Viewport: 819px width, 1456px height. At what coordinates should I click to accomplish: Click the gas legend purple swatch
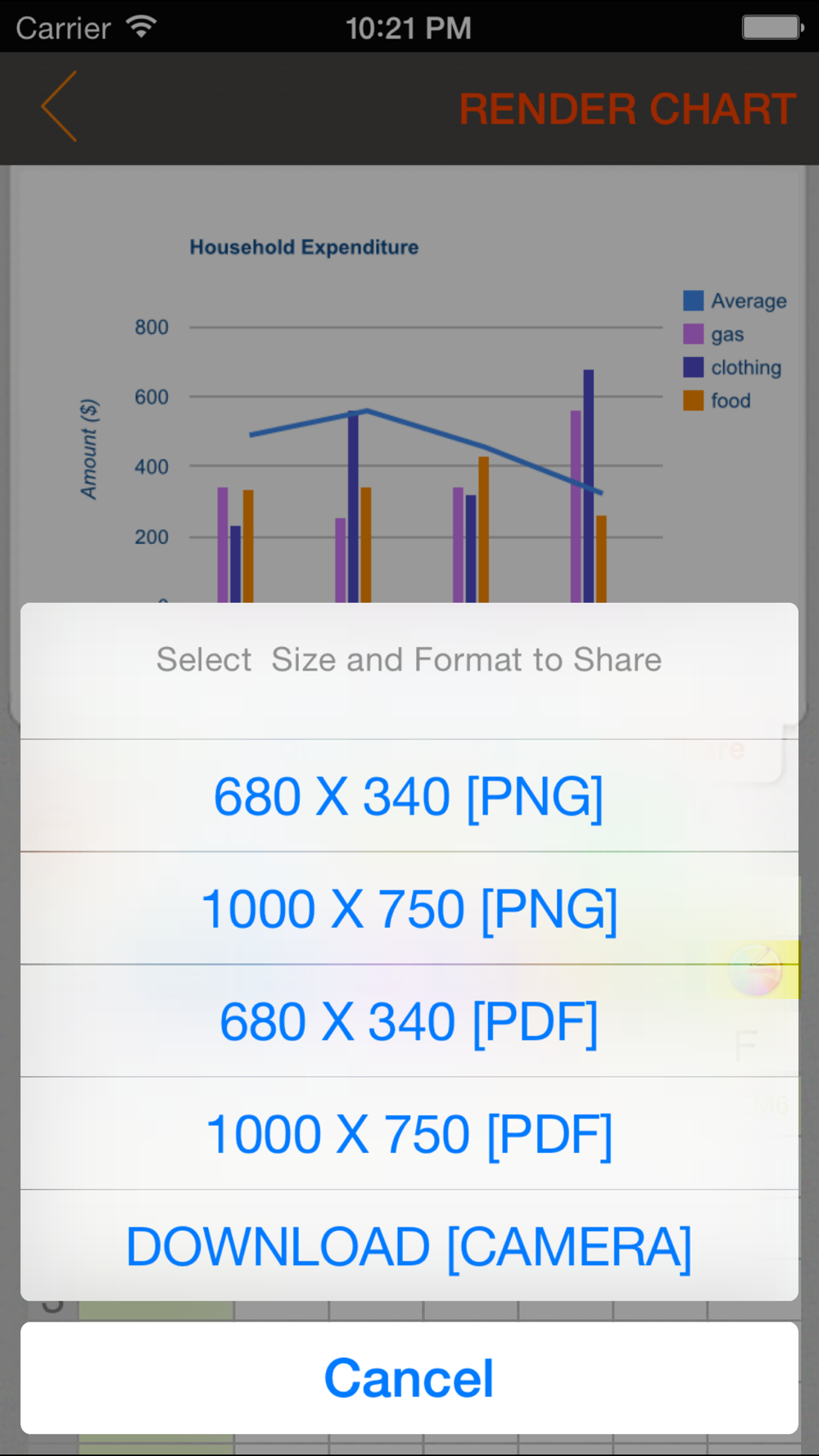pyautogui.click(x=693, y=334)
